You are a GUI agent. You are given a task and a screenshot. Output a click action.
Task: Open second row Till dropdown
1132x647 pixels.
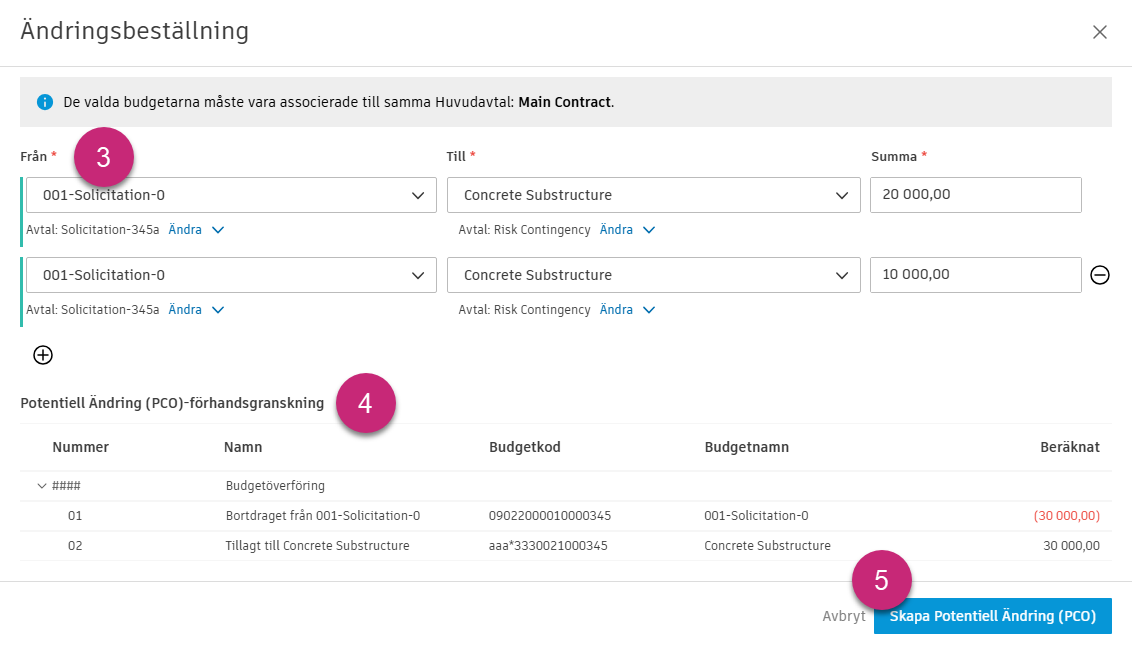[x=653, y=275]
